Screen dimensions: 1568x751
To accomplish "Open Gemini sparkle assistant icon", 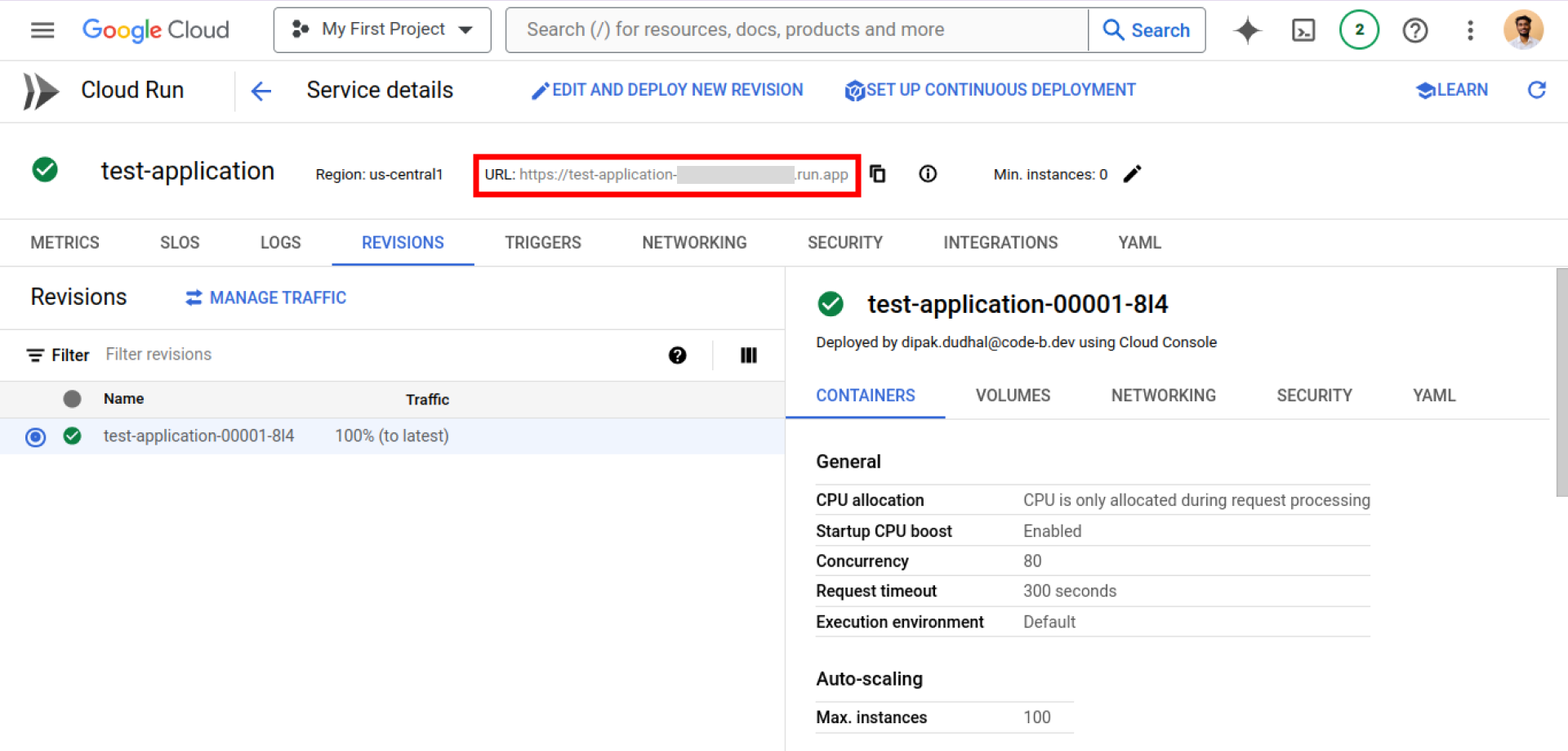I will [x=1247, y=30].
